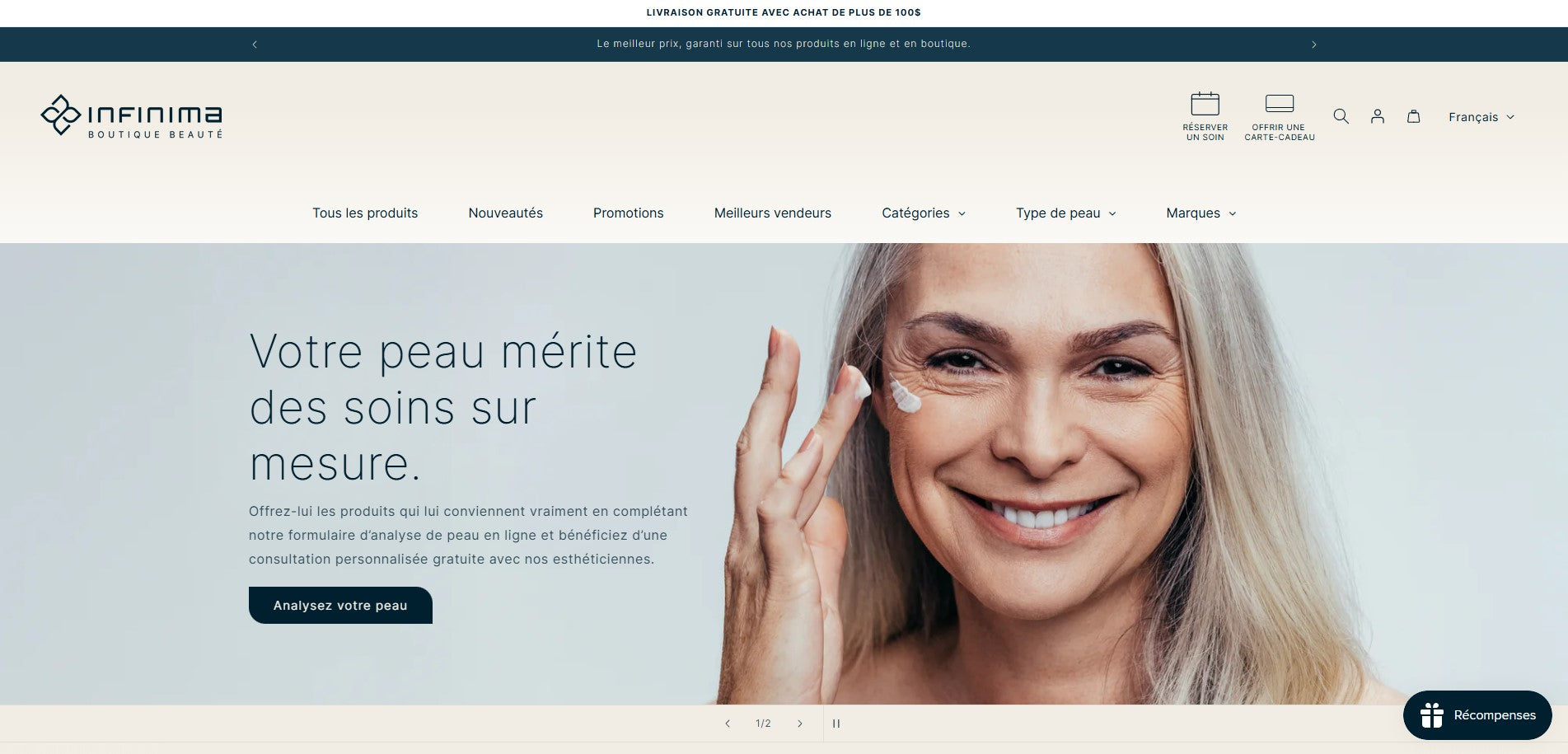1568x754 pixels.
Task: Click the Offrir une carte-cadeau icon
Action: (x=1279, y=103)
